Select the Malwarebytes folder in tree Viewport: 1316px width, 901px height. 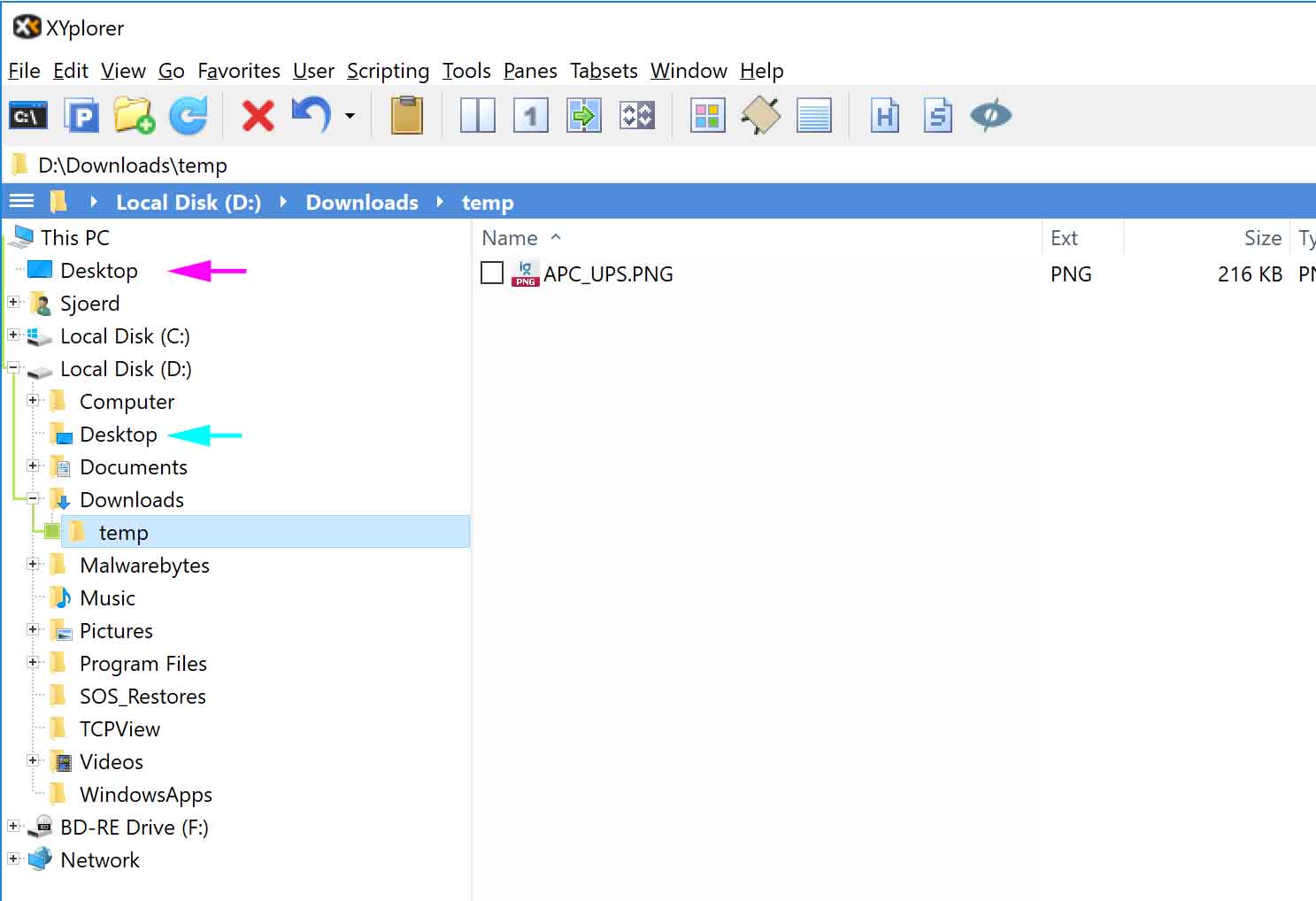[144, 566]
